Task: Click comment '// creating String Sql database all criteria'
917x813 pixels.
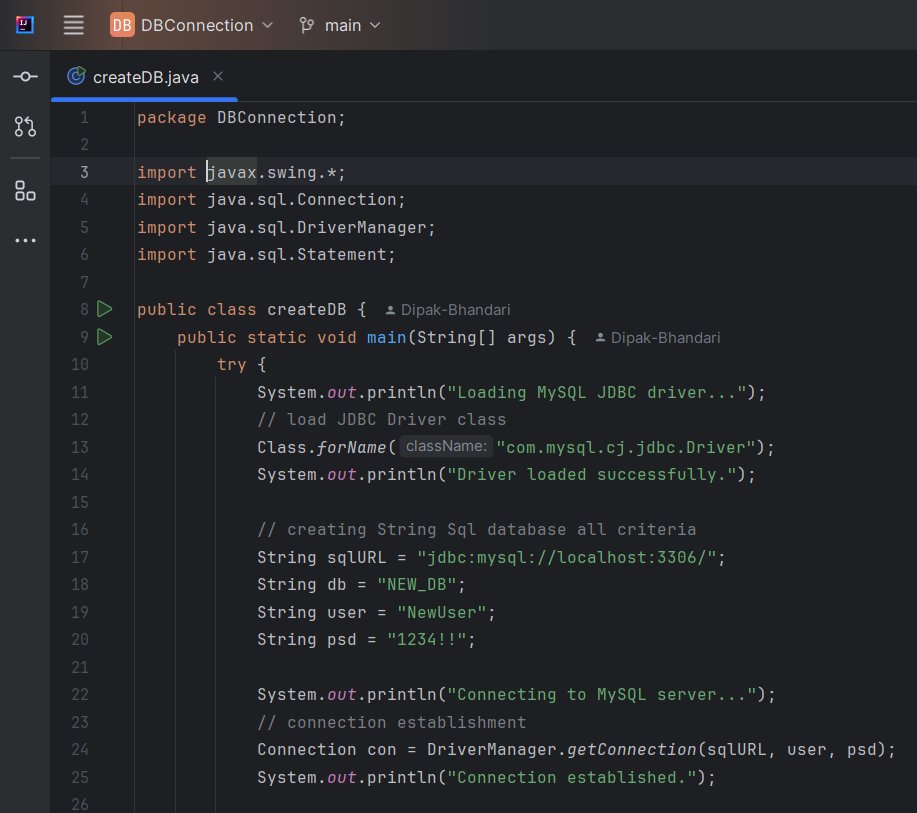Action: 477,529
